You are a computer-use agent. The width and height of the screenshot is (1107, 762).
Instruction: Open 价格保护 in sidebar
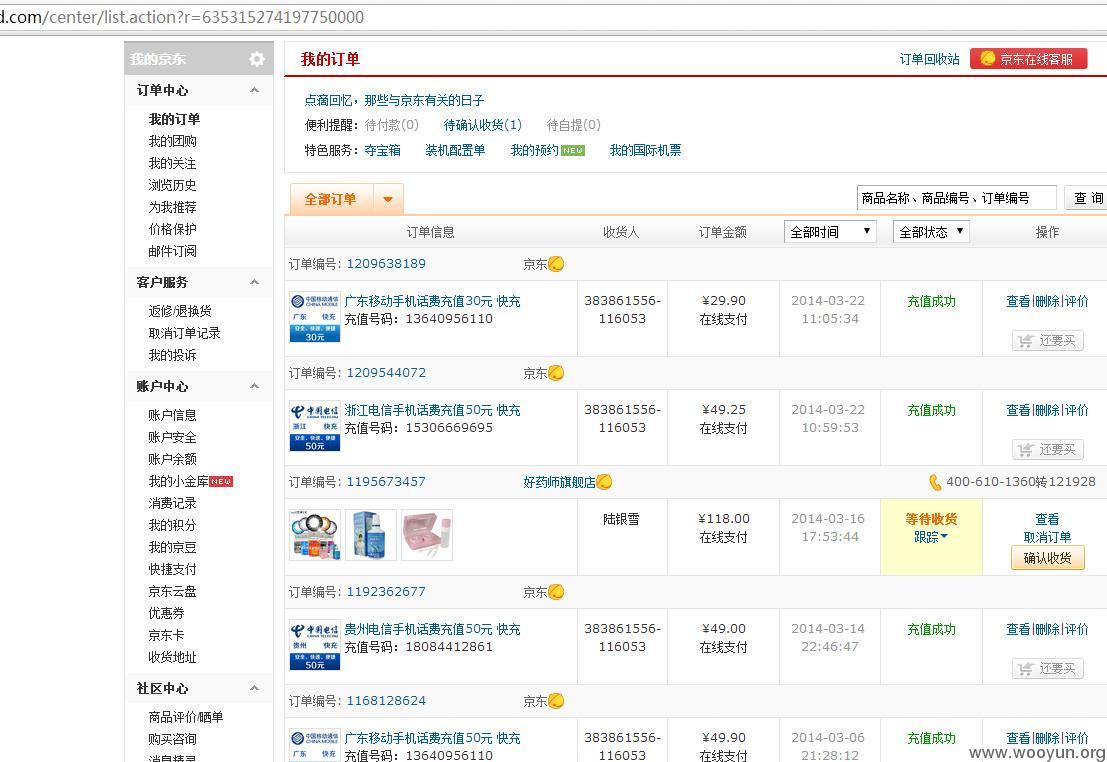172,229
